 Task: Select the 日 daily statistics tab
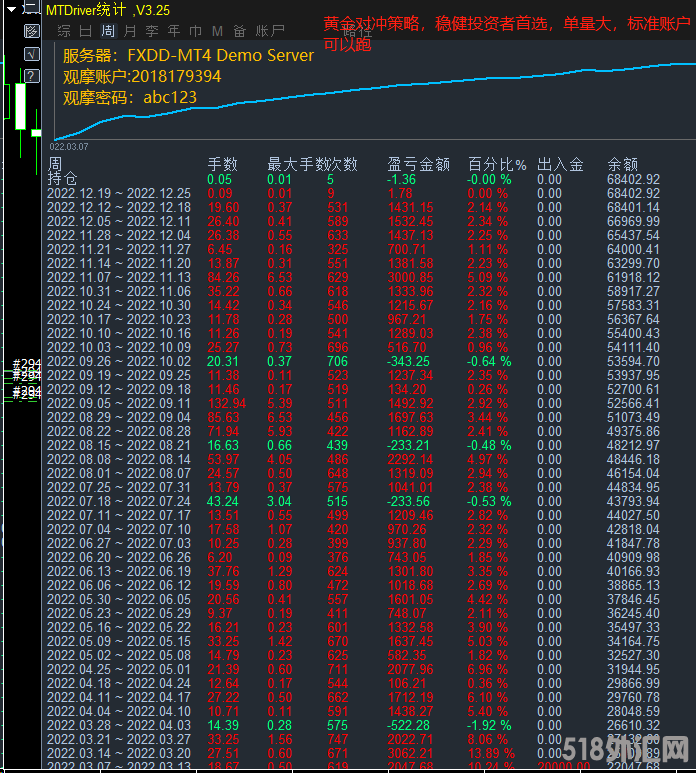[85, 31]
